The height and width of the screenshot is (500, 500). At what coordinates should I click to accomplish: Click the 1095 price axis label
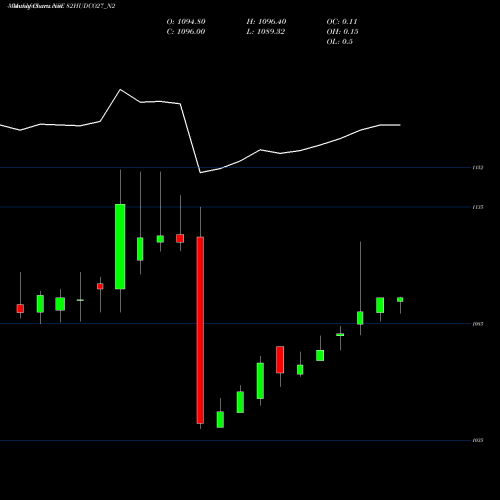(x=478, y=324)
